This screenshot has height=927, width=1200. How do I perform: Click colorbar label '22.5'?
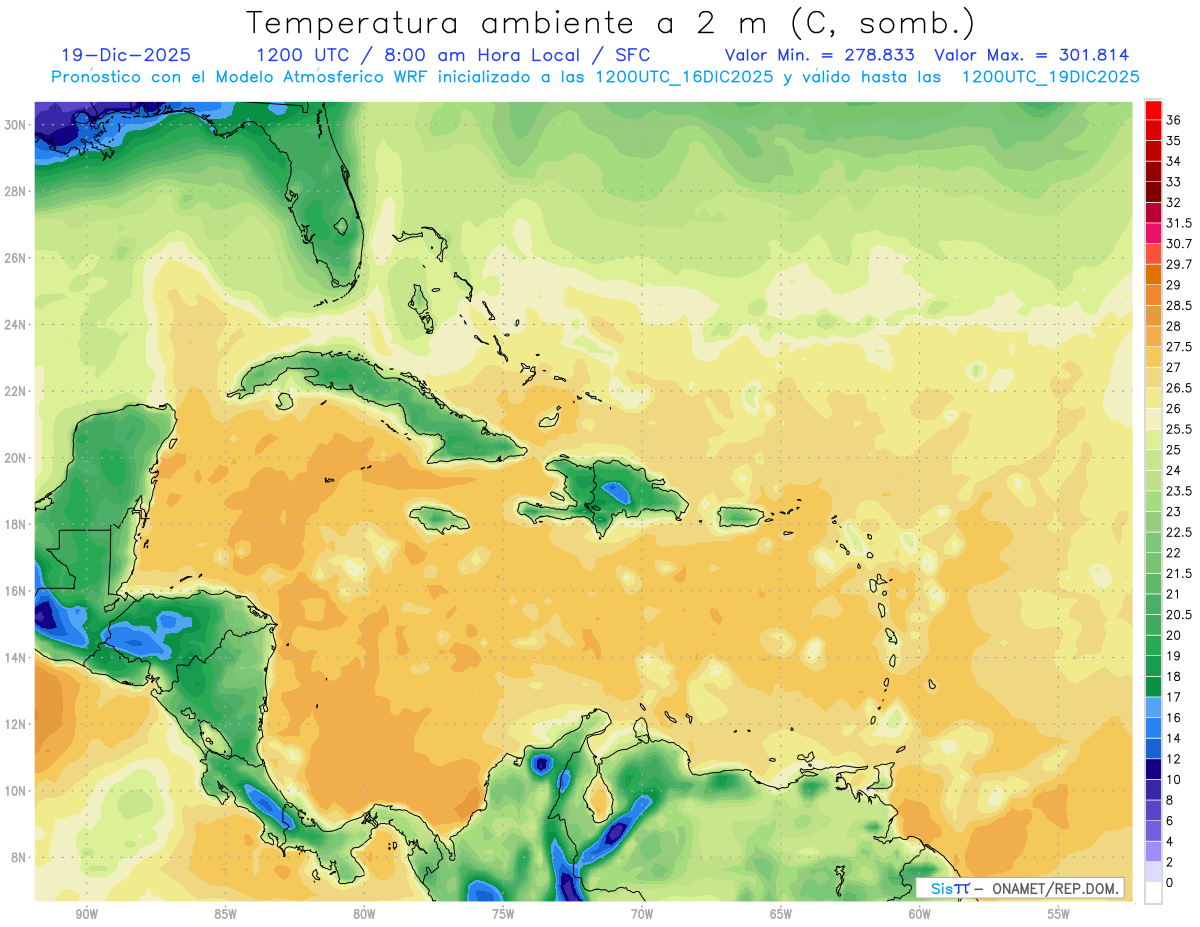pyautogui.click(x=1179, y=532)
